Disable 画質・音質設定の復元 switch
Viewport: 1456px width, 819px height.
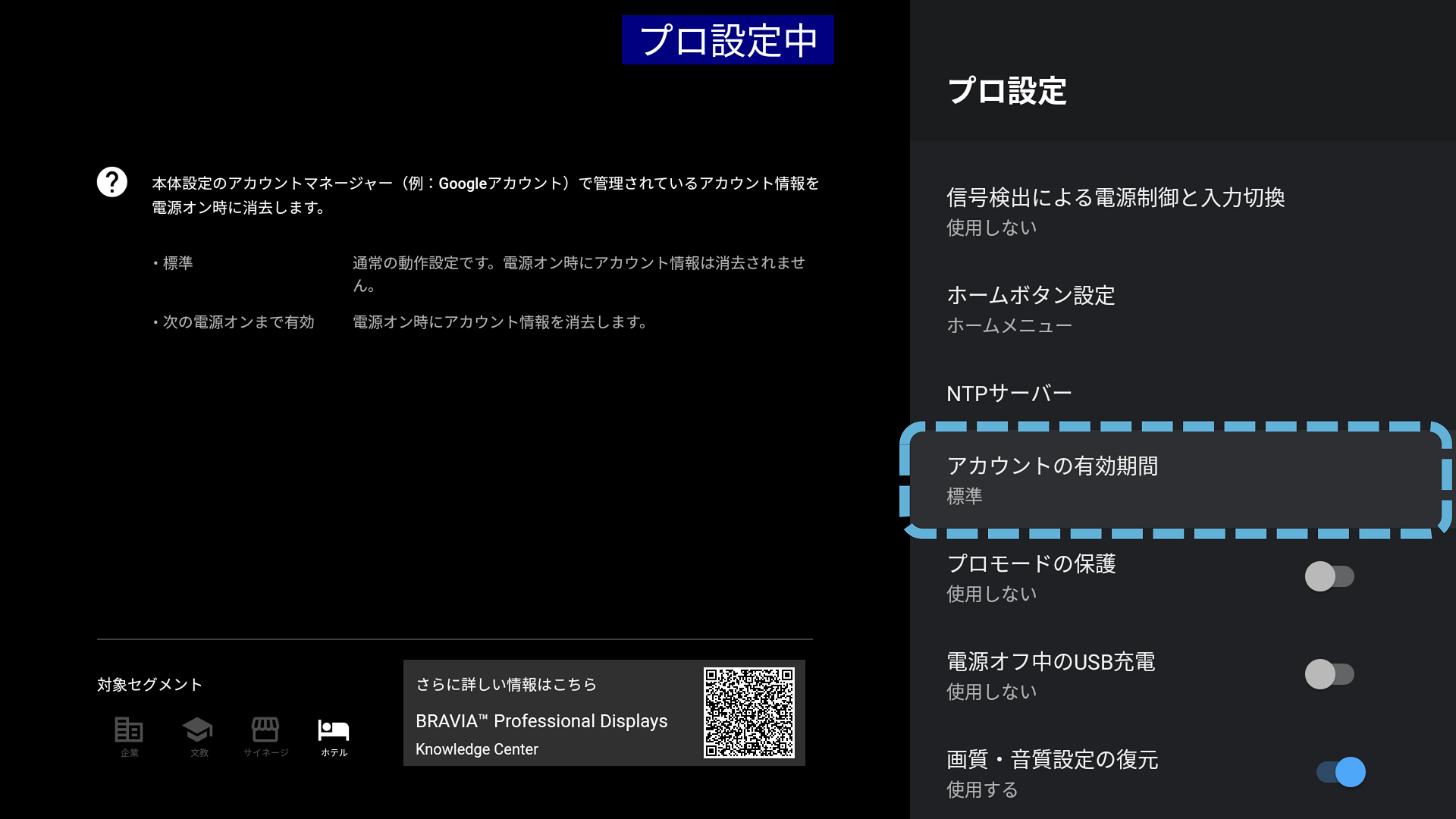click(1341, 772)
